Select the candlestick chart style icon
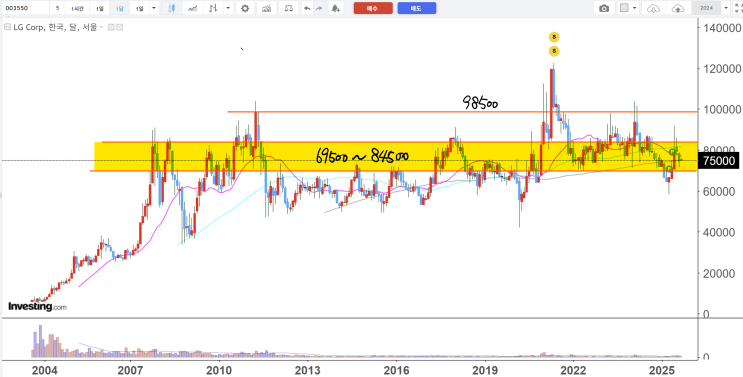The height and width of the screenshot is (377, 743). pyautogui.click(x=172, y=8)
